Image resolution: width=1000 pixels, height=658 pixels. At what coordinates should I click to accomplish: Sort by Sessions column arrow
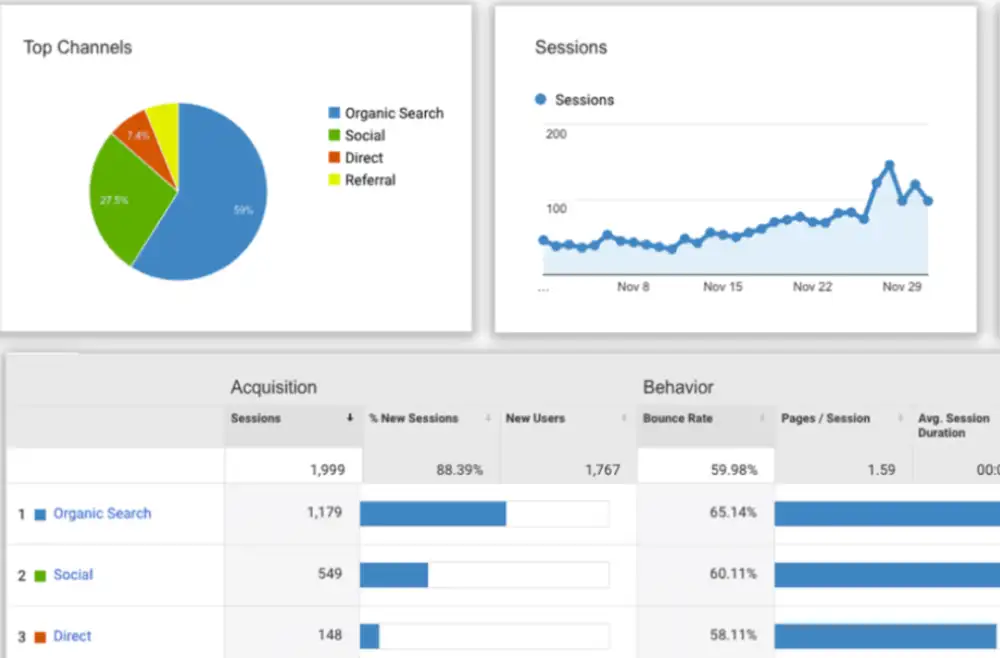tap(349, 418)
